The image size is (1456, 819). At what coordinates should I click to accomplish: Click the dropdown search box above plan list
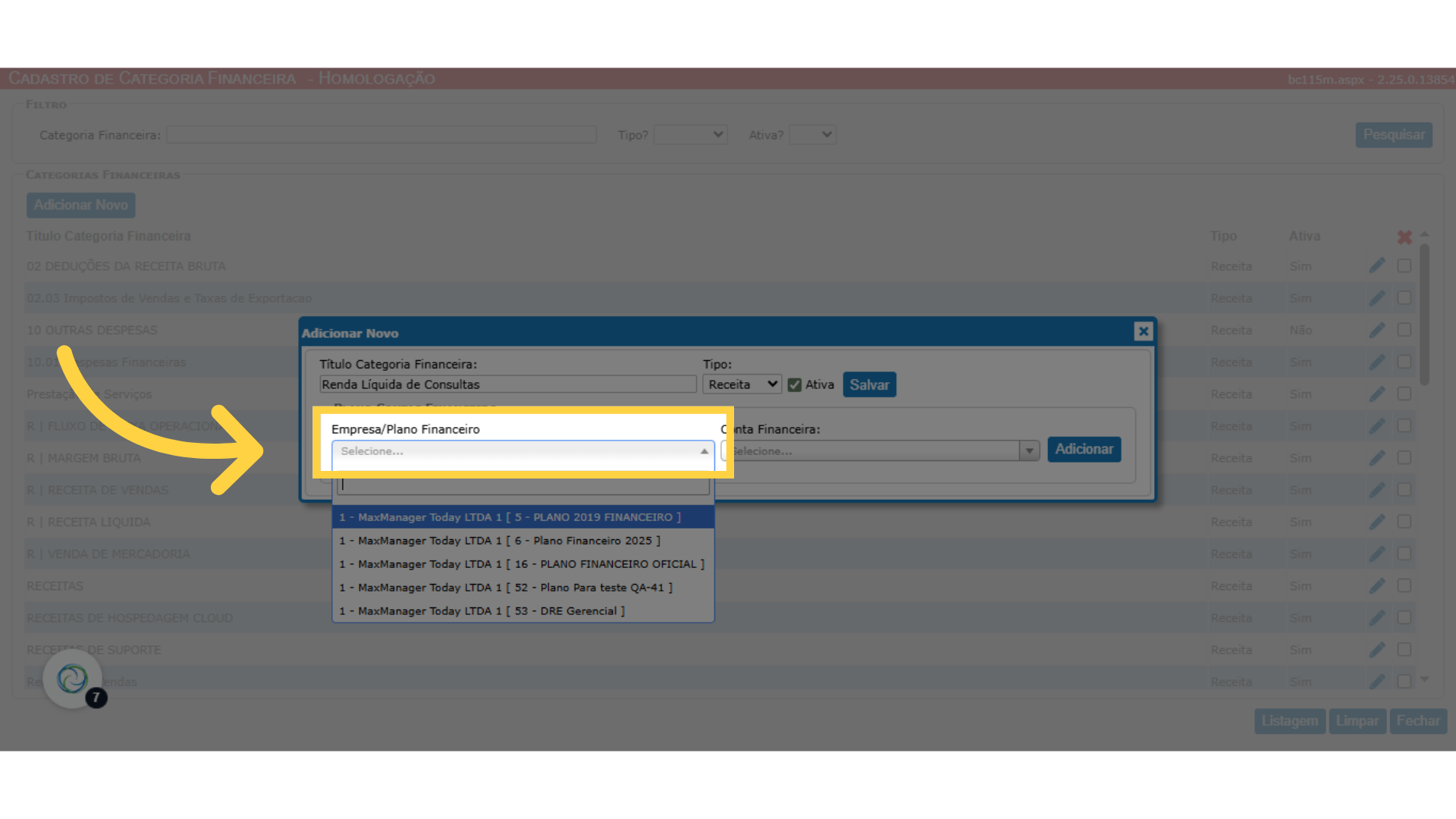coord(523,485)
